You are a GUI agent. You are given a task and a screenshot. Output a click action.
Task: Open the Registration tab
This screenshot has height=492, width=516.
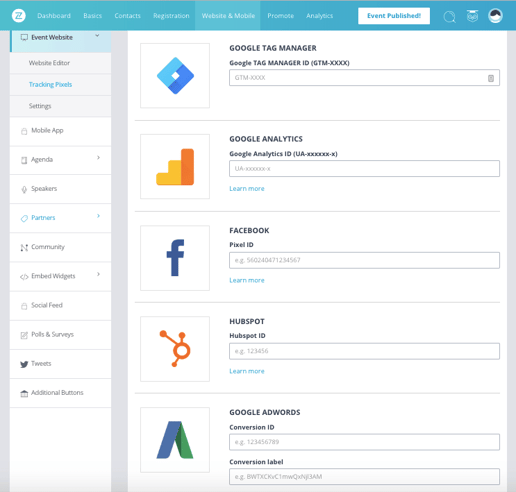(171, 16)
